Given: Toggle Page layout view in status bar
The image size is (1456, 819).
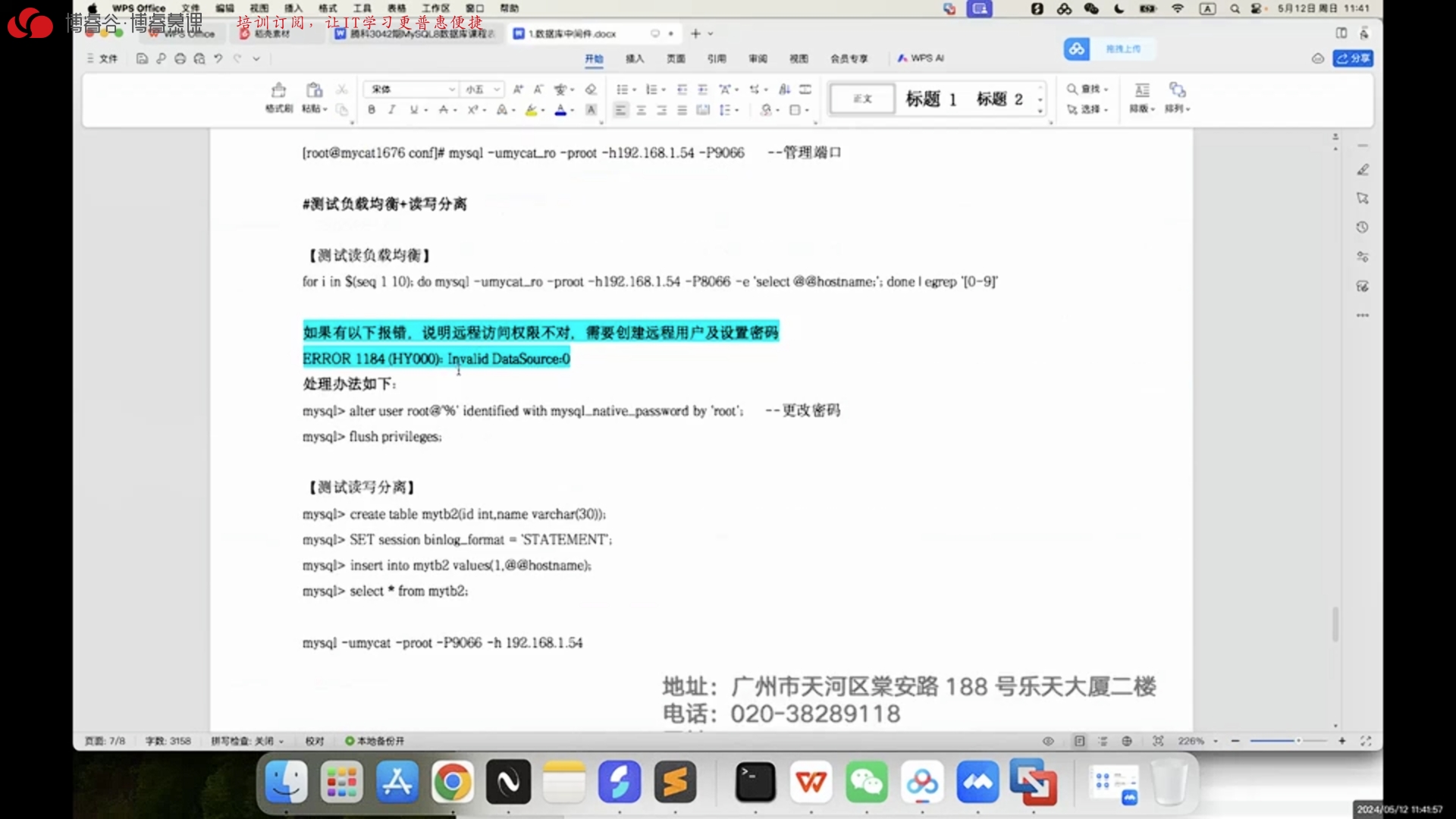Looking at the screenshot, I should 1079,741.
